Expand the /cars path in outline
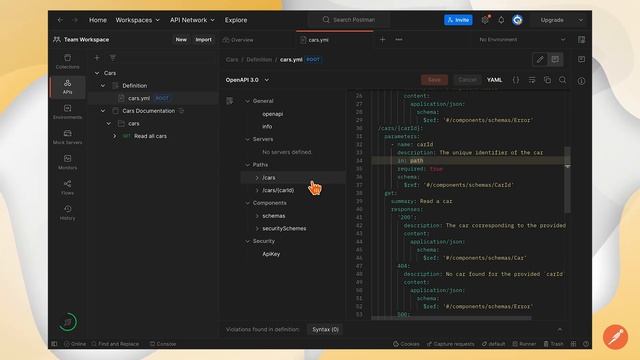The height and width of the screenshot is (360, 640). click(x=257, y=178)
